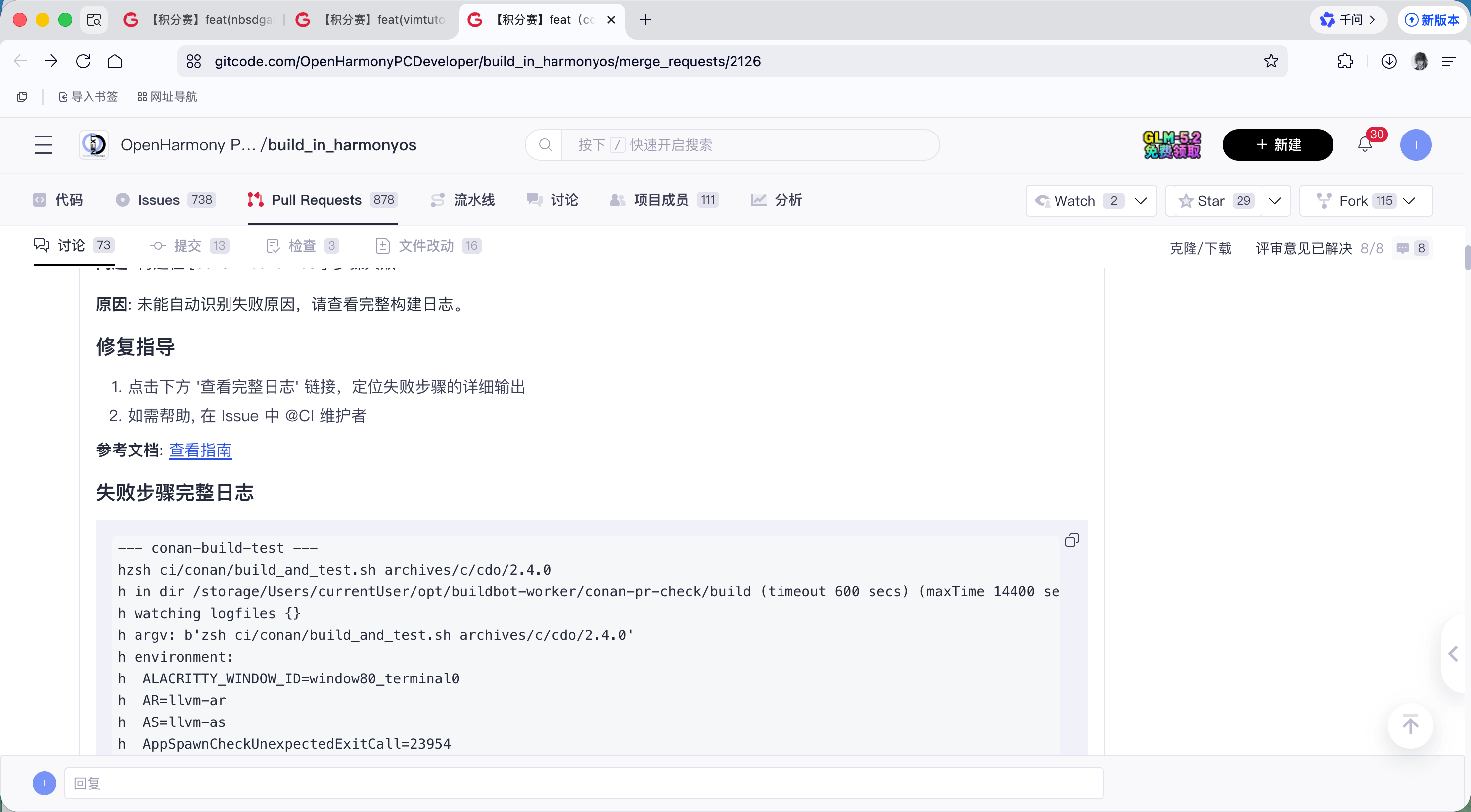This screenshot has width=1471, height=812.
Task: Open the Pull Requests tab
Action: click(322, 200)
